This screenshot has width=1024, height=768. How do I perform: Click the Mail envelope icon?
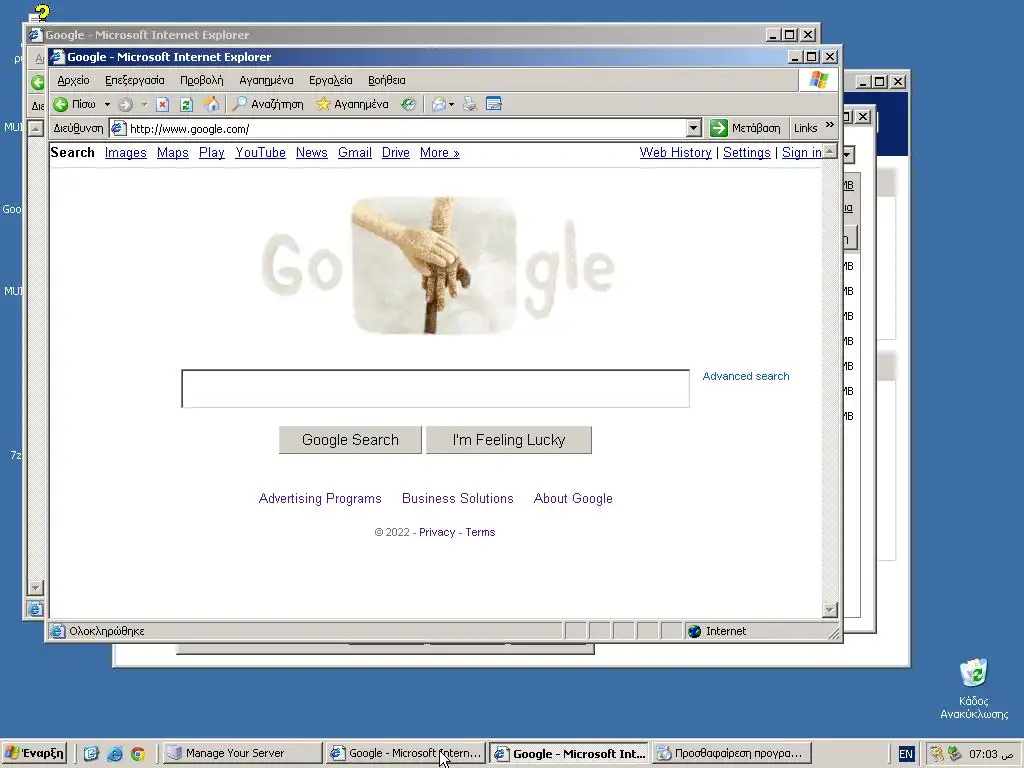tap(439, 104)
